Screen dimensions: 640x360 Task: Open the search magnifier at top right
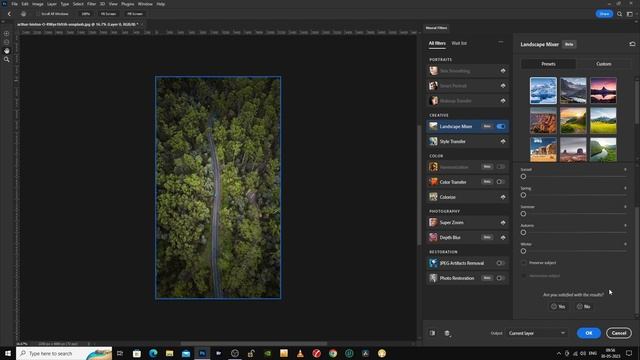coord(620,14)
